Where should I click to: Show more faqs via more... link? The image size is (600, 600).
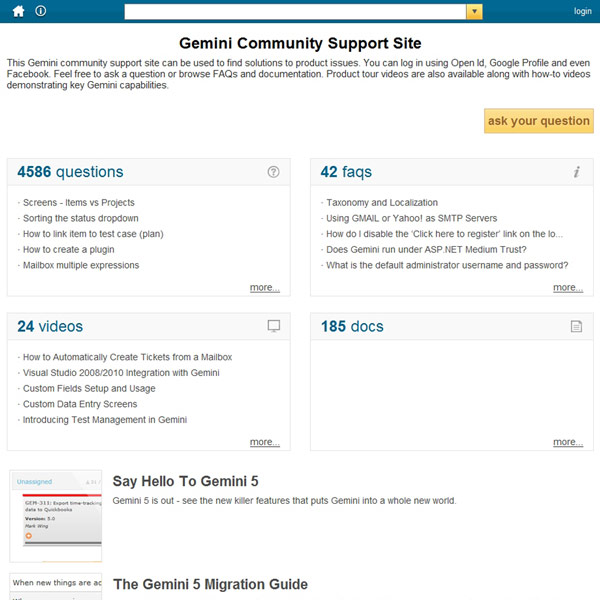(568, 287)
